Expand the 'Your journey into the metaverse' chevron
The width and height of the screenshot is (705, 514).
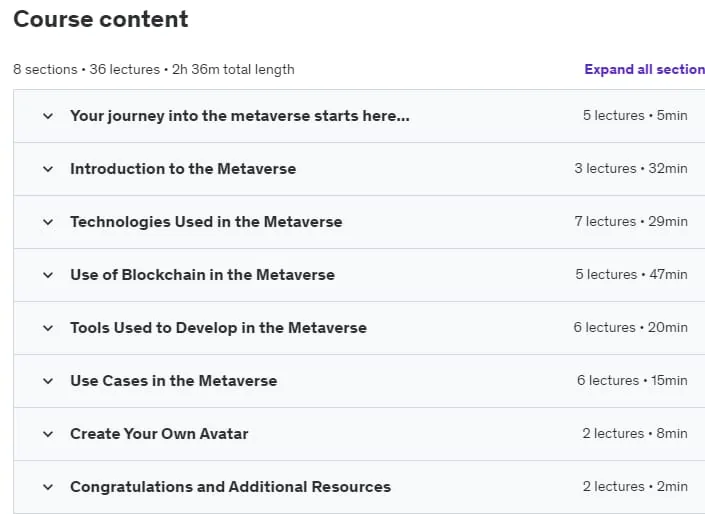(x=48, y=116)
